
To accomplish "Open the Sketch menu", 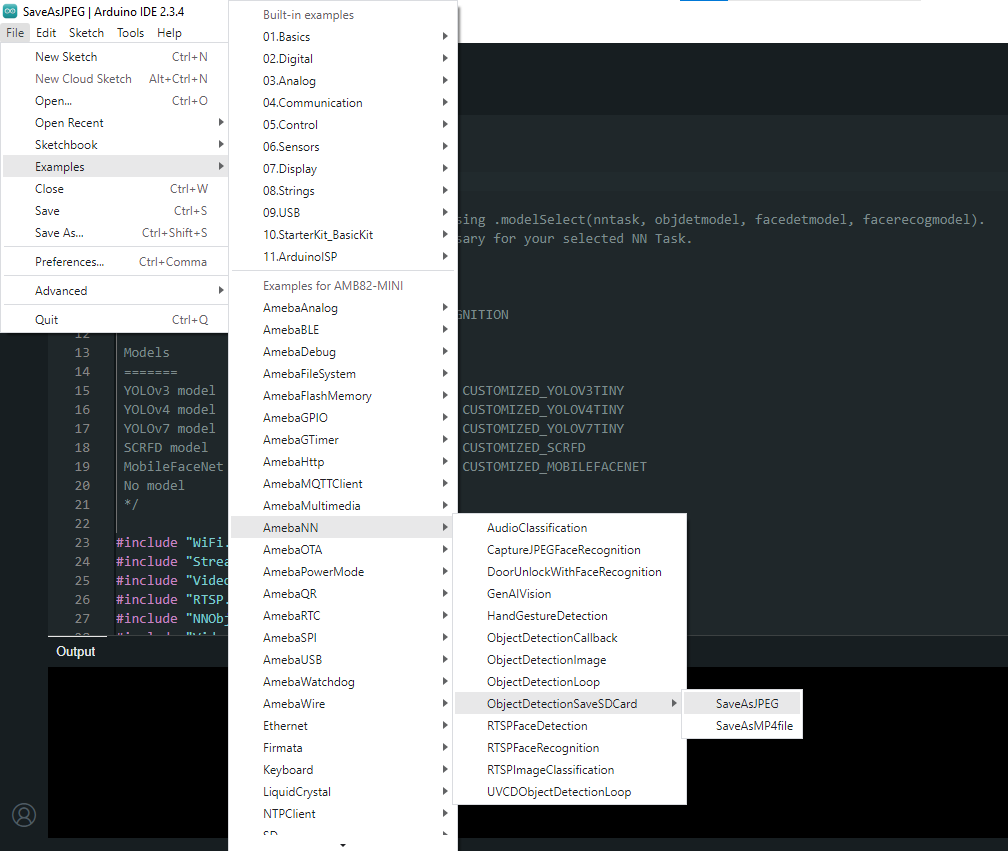I will click(86, 33).
